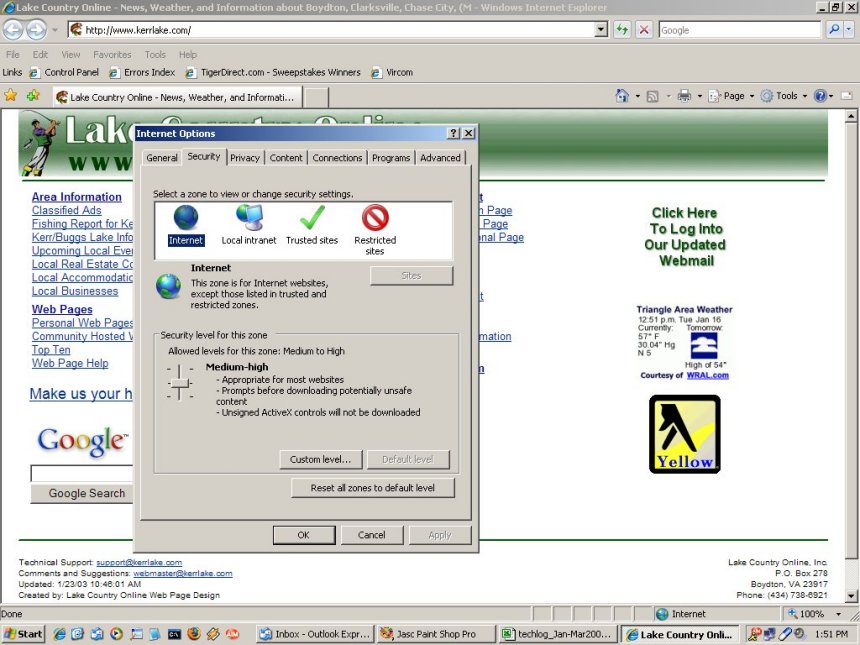The height and width of the screenshot is (645, 860).
Task: Confirm with the OK button
Action: (x=304, y=535)
